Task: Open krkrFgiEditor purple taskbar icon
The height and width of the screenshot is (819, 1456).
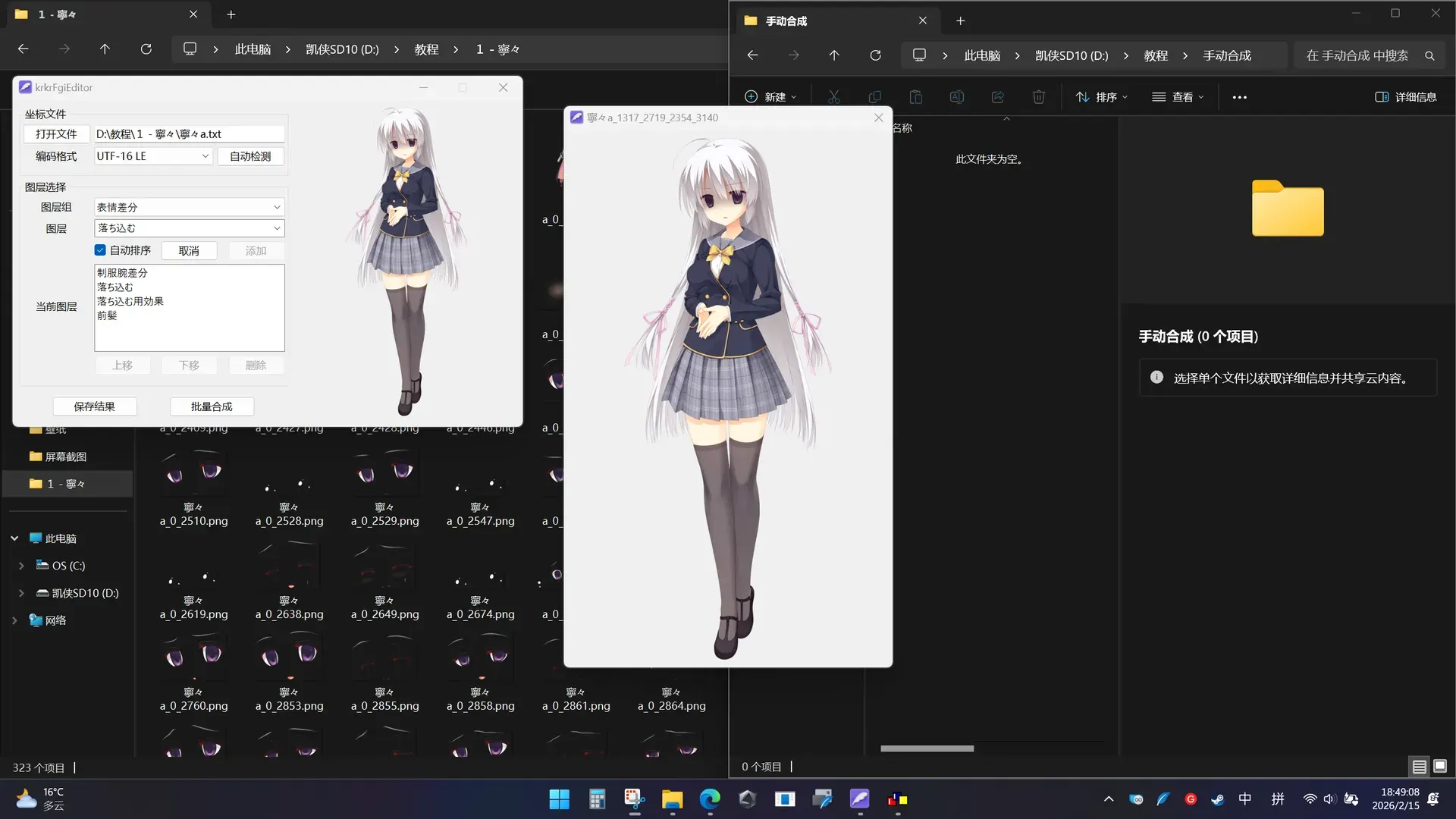Action: pyautogui.click(x=859, y=799)
